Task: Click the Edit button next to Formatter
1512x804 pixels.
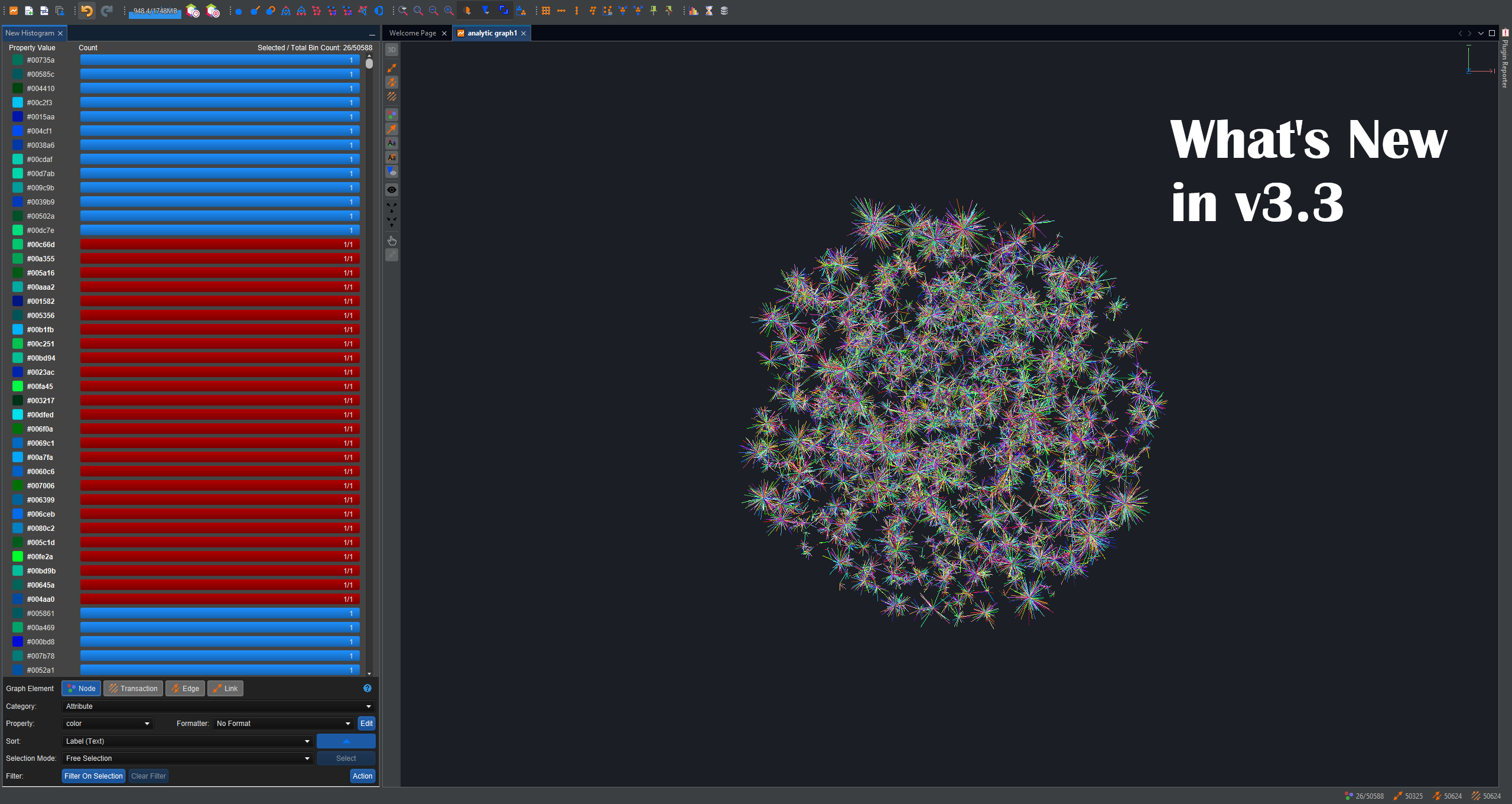Action: tap(366, 723)
